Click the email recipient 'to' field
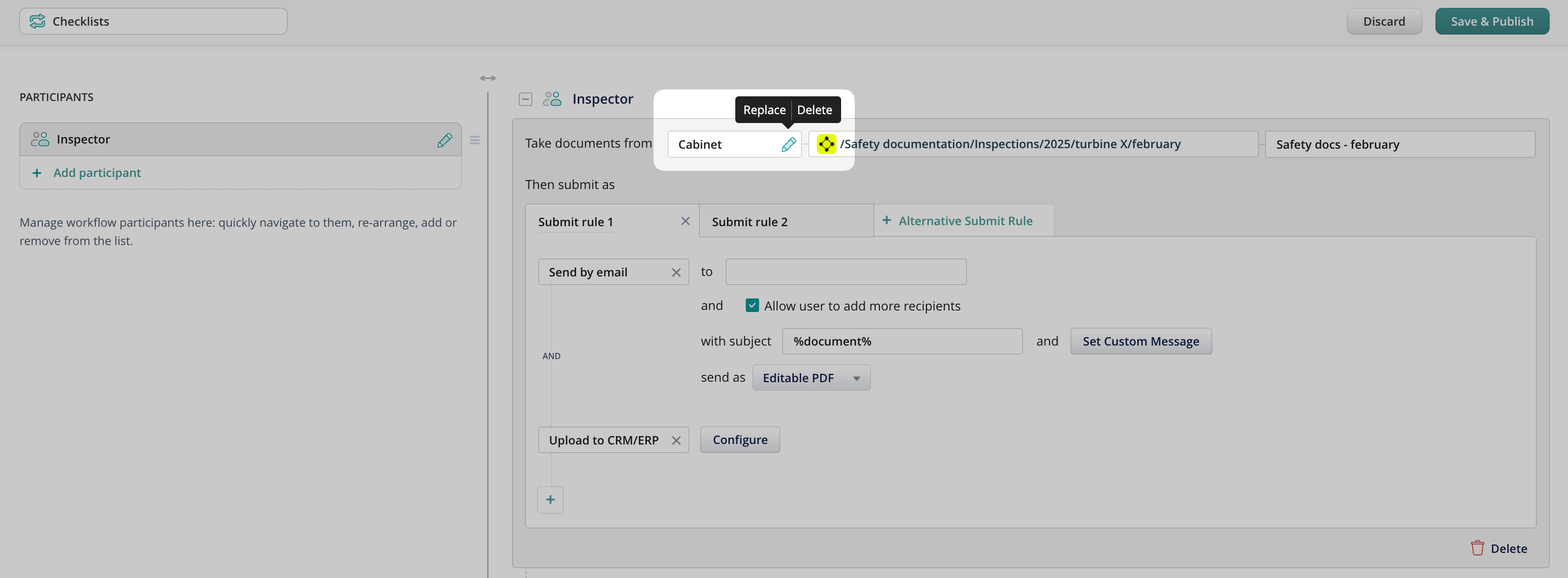The height and width of the screenshot is (578, 1568). [845, 272]
